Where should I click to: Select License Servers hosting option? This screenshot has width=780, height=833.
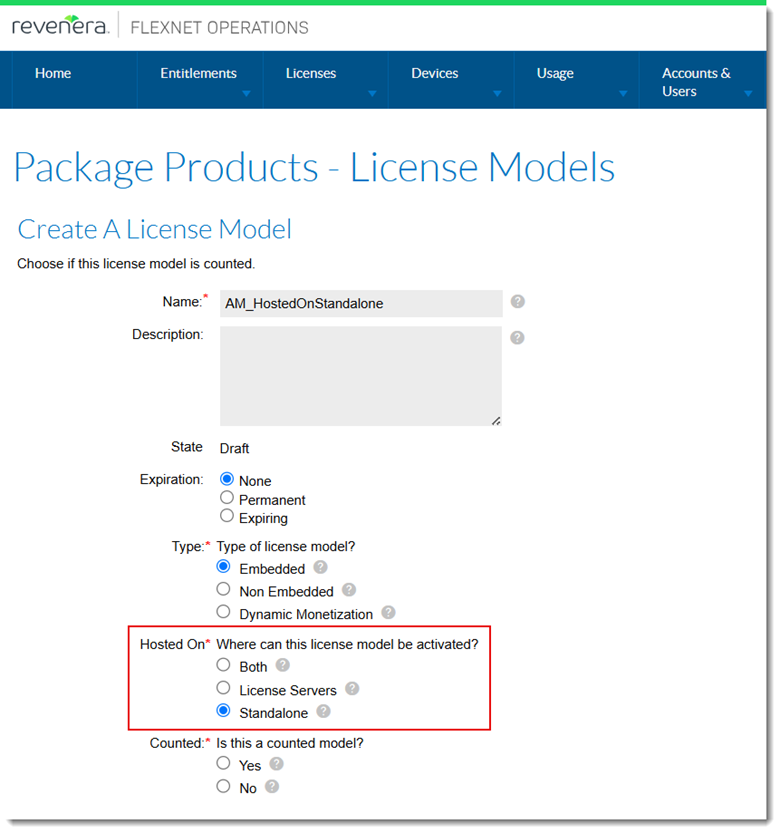(x=224, y=688)
